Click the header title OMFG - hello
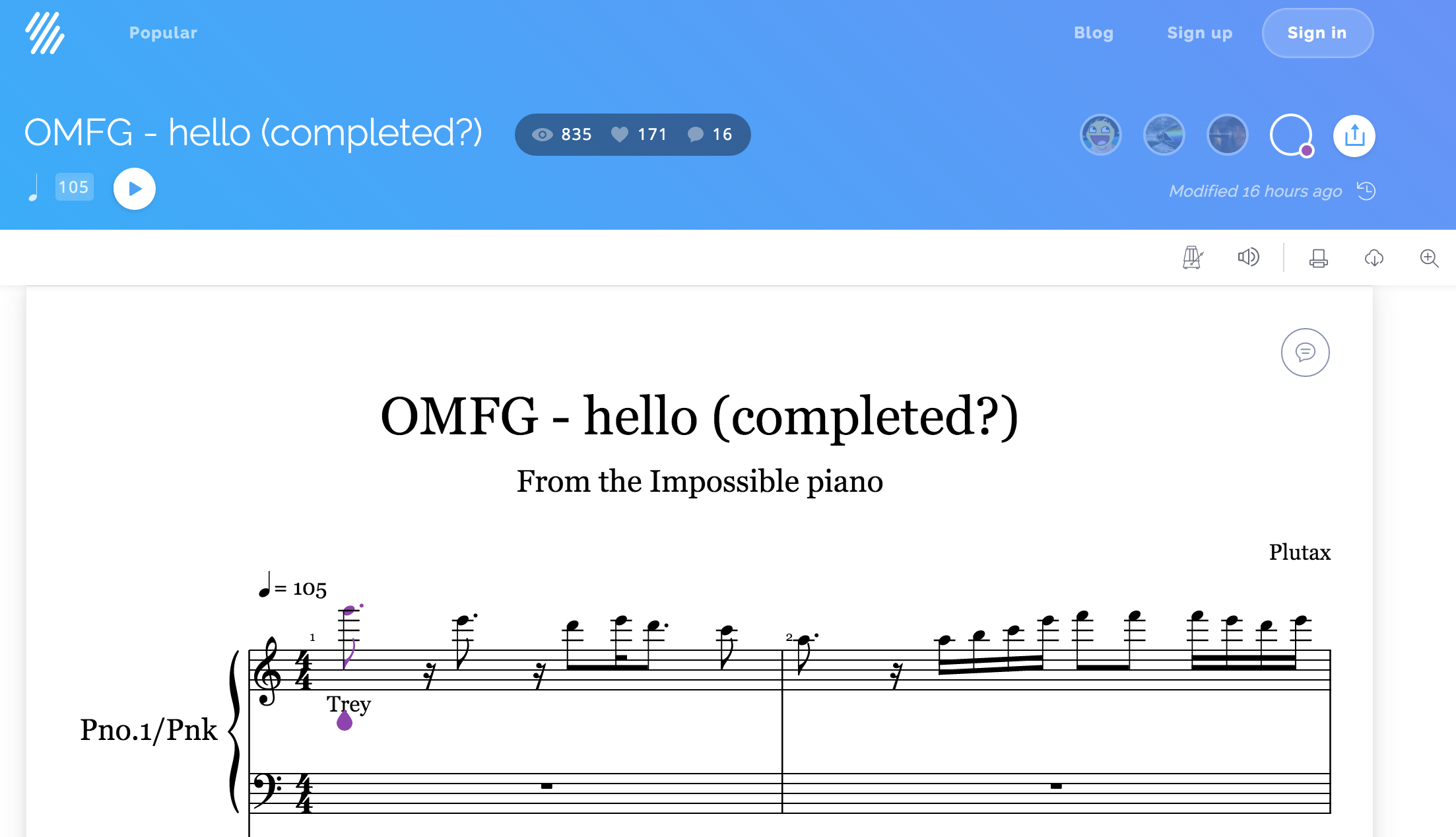 click(253, 133)
